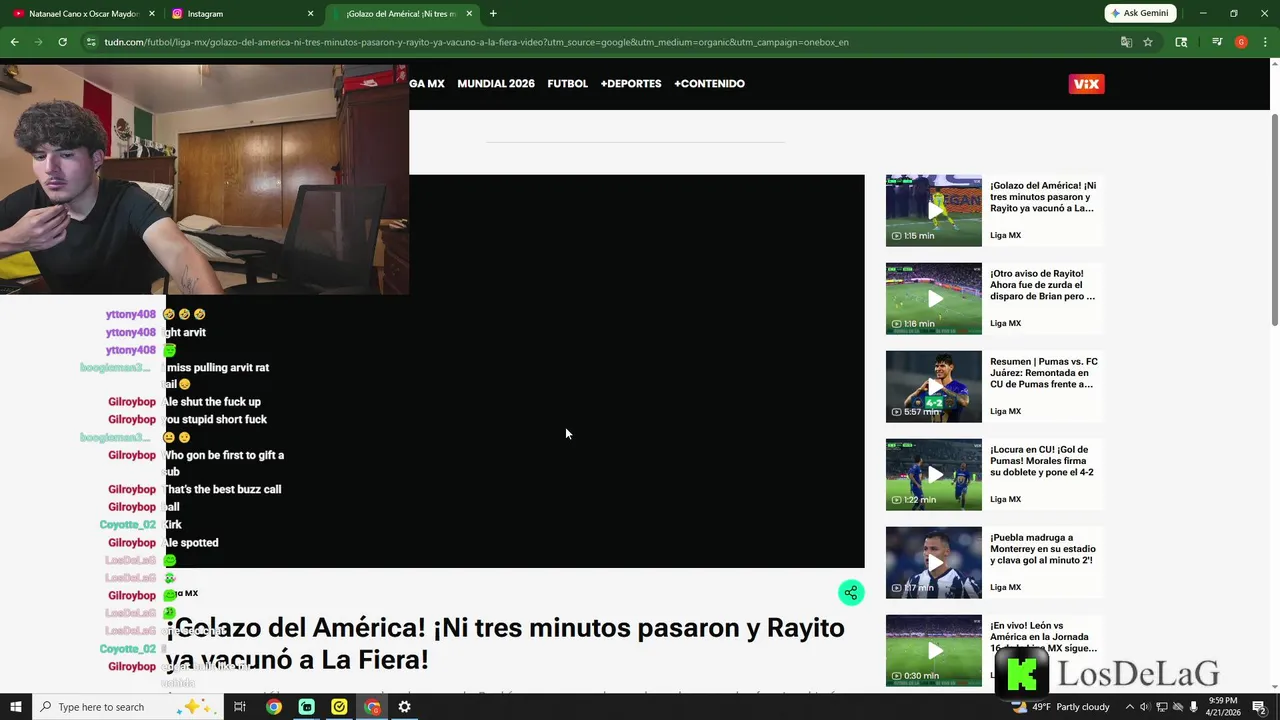Translate this page with Google Translate icon

click(x=1126, y=42)
